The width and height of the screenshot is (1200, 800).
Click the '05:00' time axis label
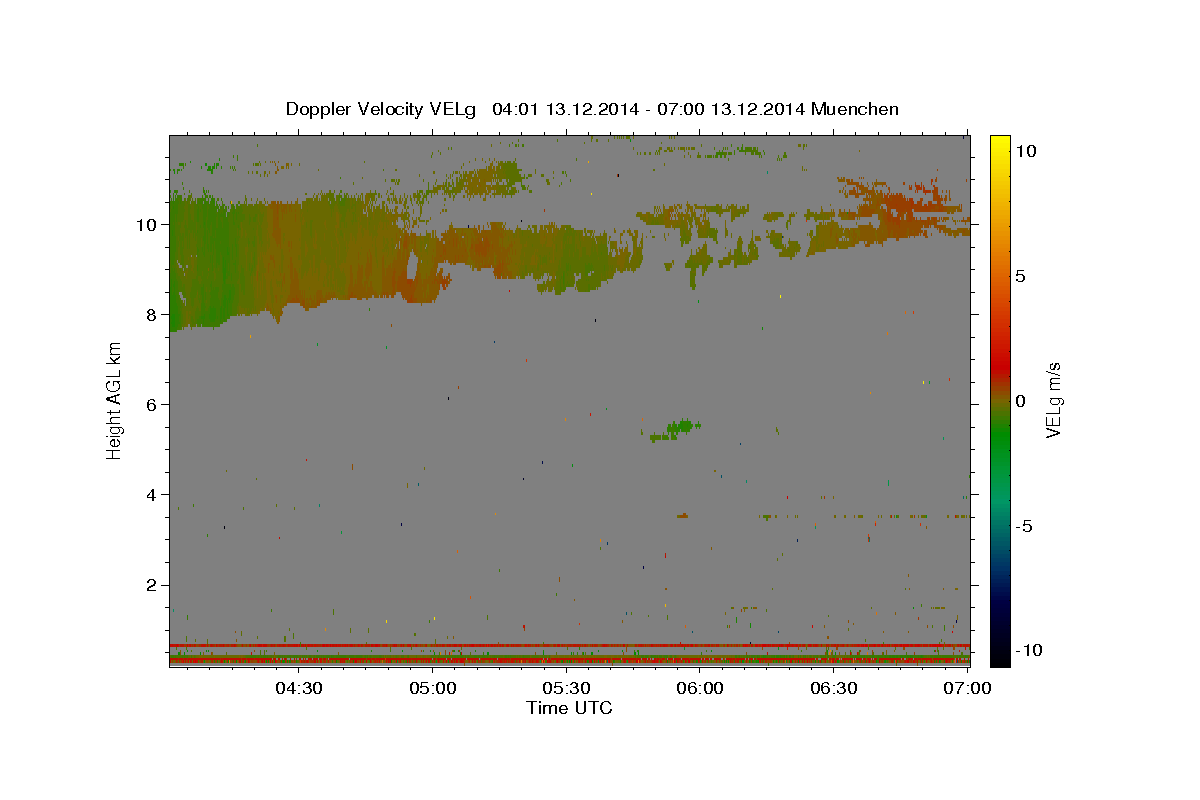[432, 688]
